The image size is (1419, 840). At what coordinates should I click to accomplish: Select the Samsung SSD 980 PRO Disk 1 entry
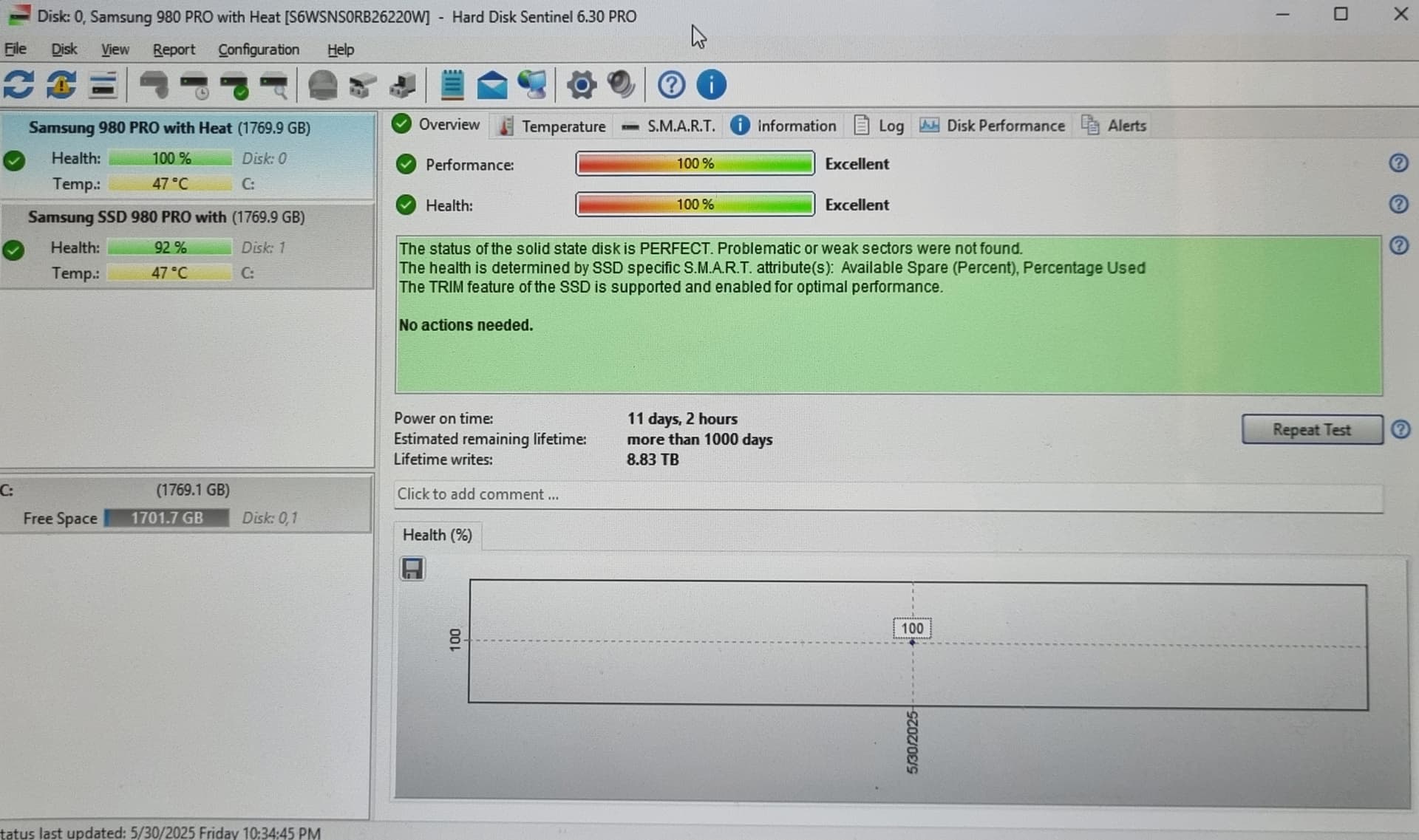187,246
